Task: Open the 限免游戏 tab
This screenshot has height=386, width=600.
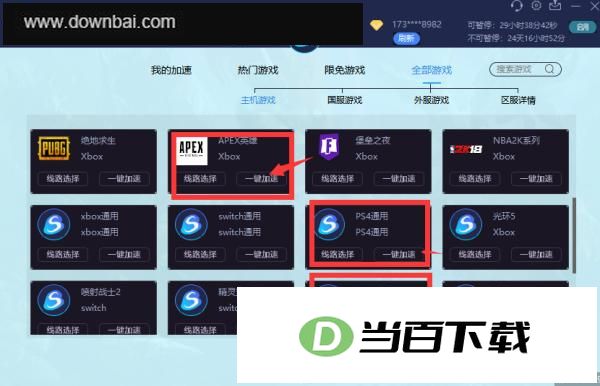Action: tap(345, 70)
